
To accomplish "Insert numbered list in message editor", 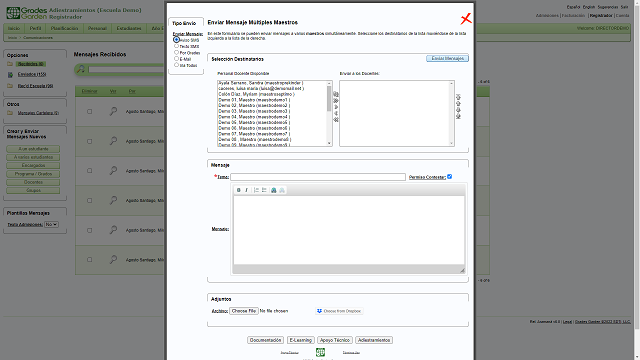I will coord(256,190).
